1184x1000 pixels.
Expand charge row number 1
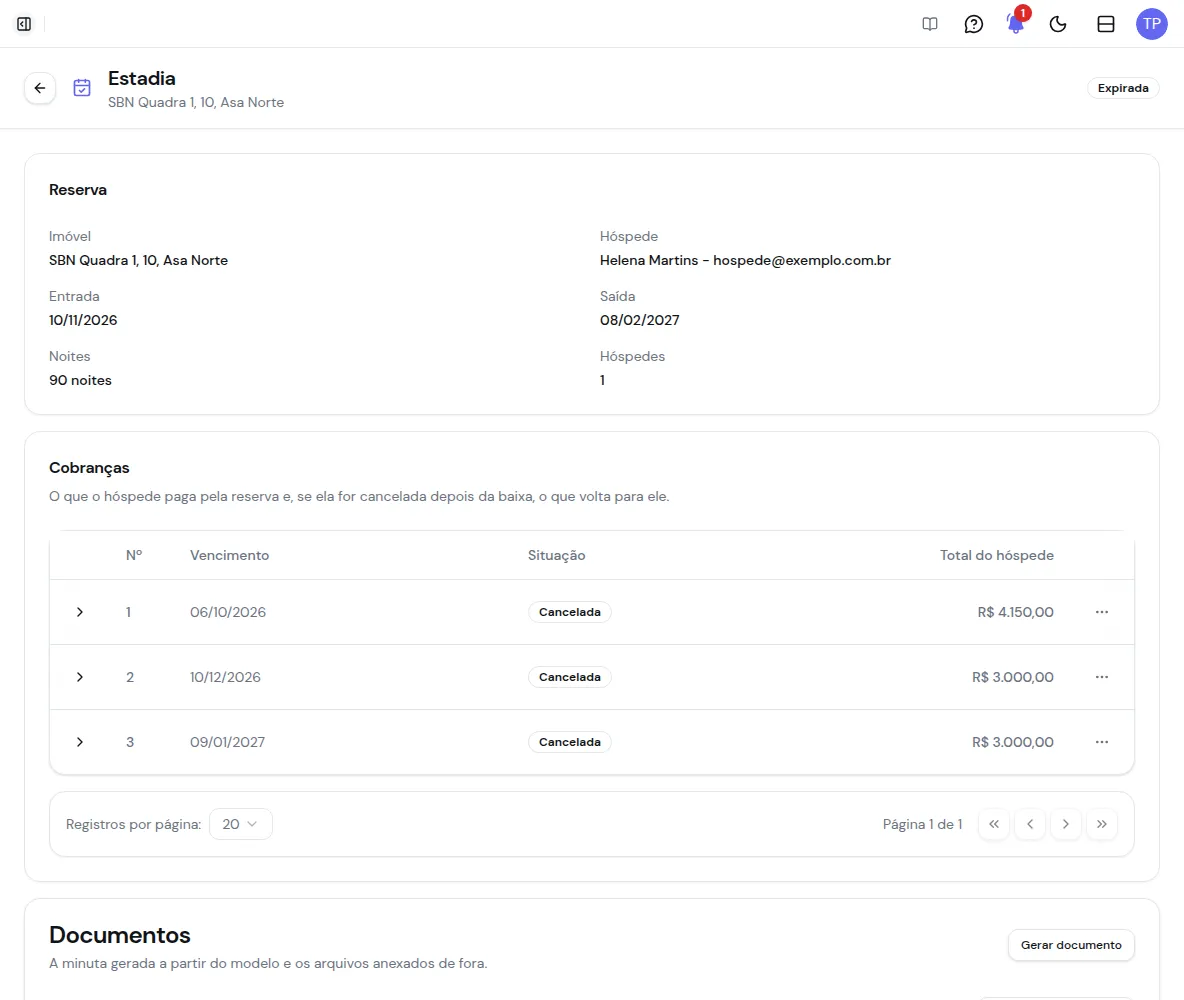[x=79, y=612]
